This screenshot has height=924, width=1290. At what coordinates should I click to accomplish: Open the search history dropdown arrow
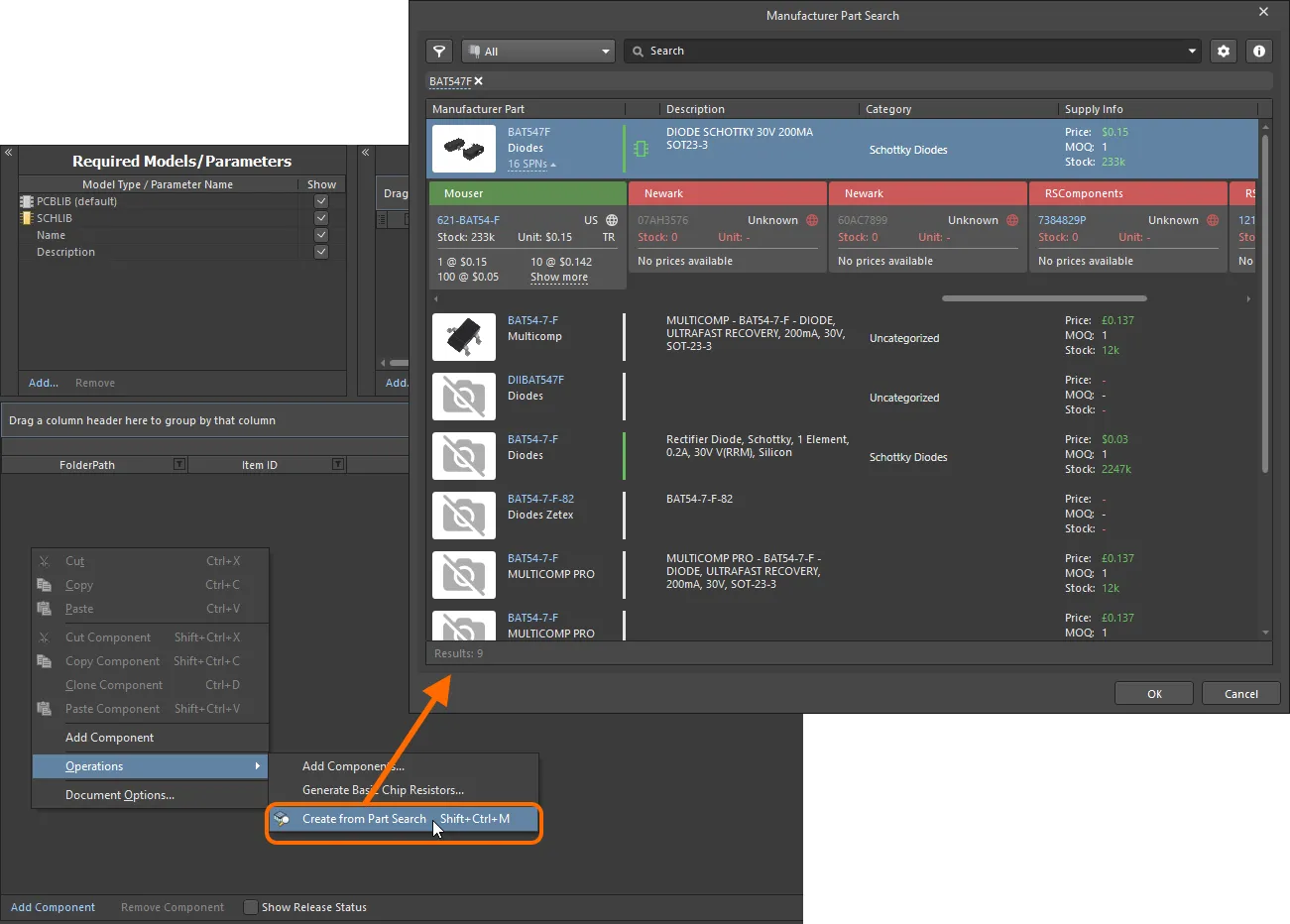1191,51
